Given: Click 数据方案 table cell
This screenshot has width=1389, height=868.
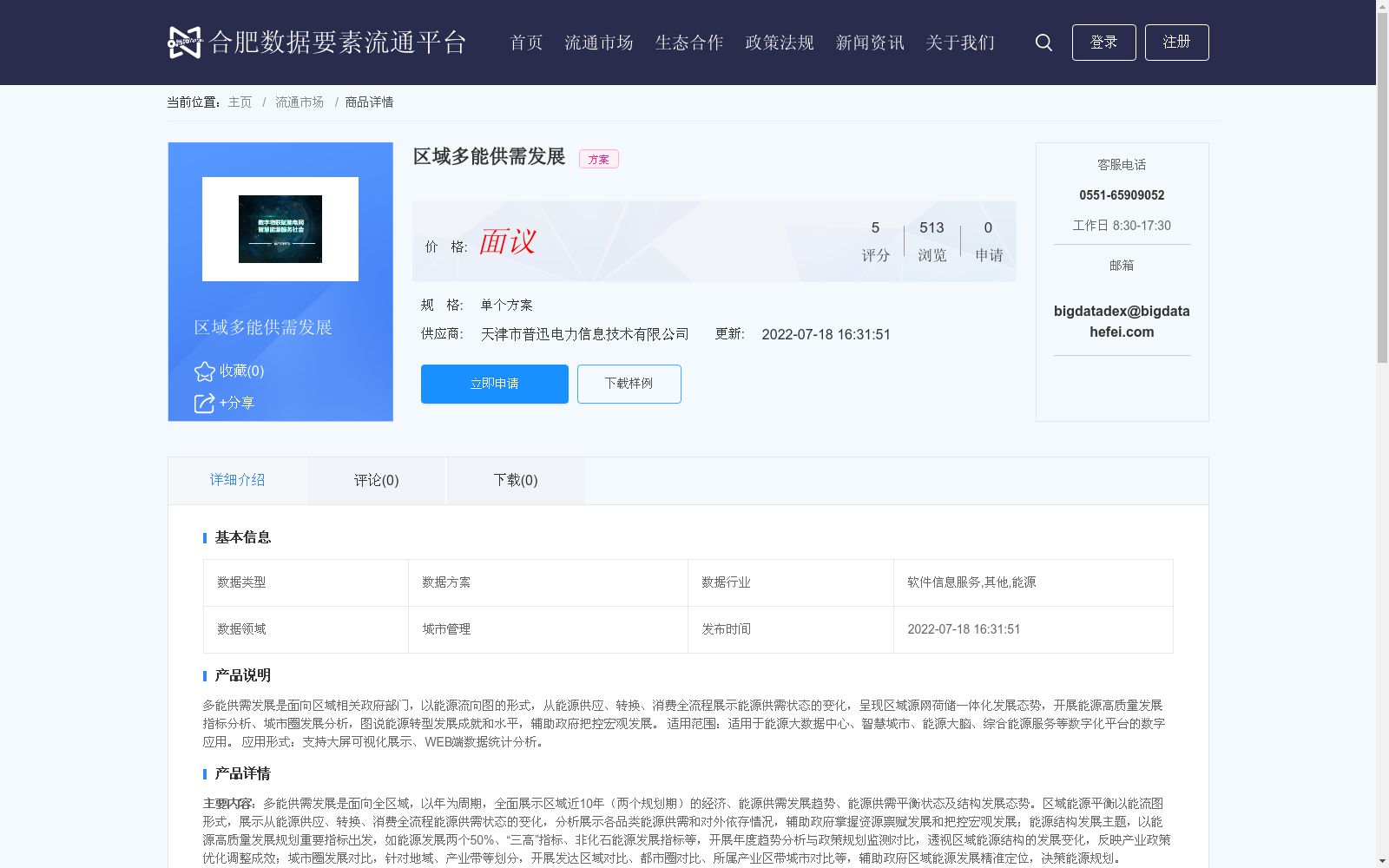Looking at the screenshot, I should pyautogui.click(x=548, y=582).
